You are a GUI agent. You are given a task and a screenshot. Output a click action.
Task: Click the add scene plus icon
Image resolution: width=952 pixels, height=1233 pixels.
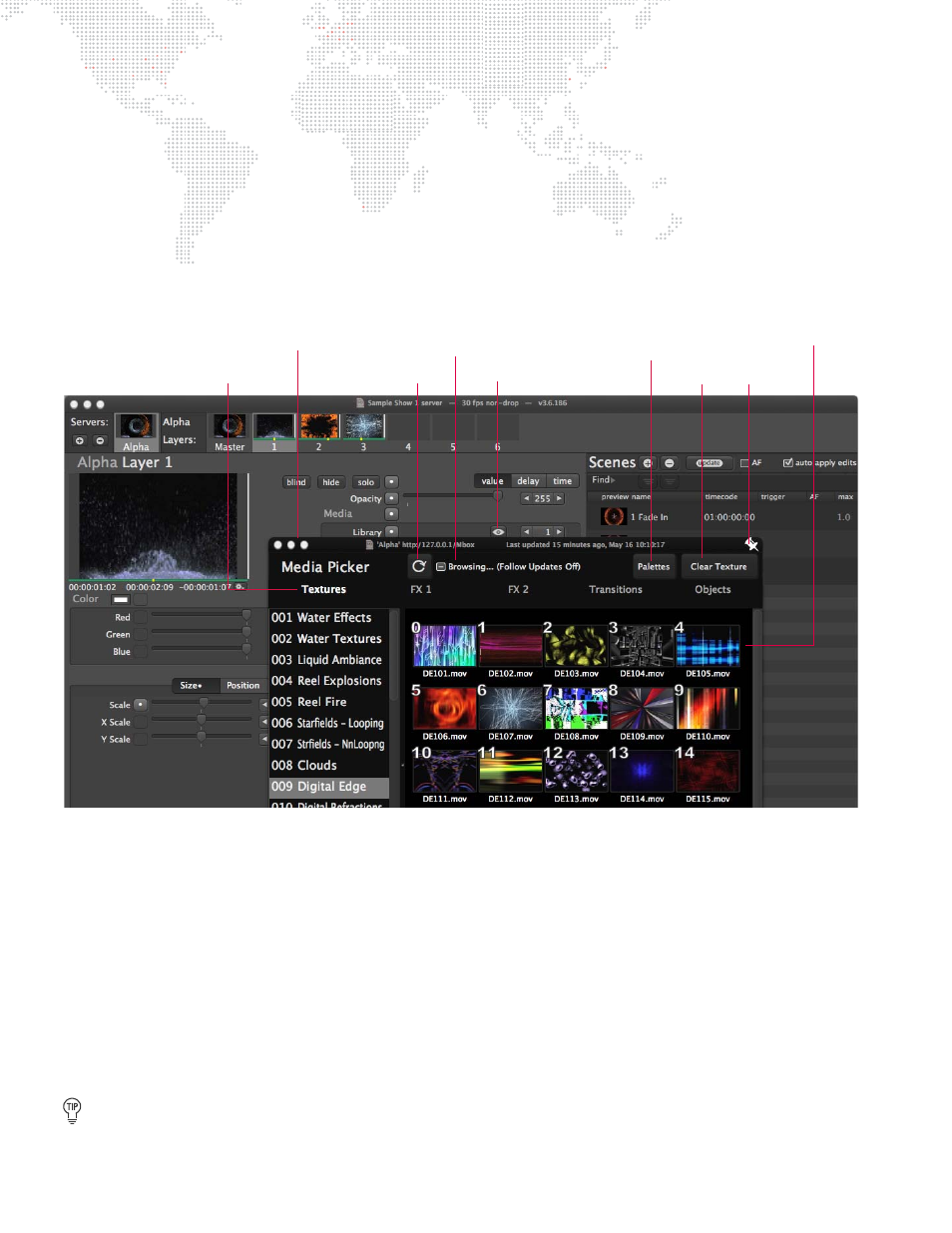point(648,463)
